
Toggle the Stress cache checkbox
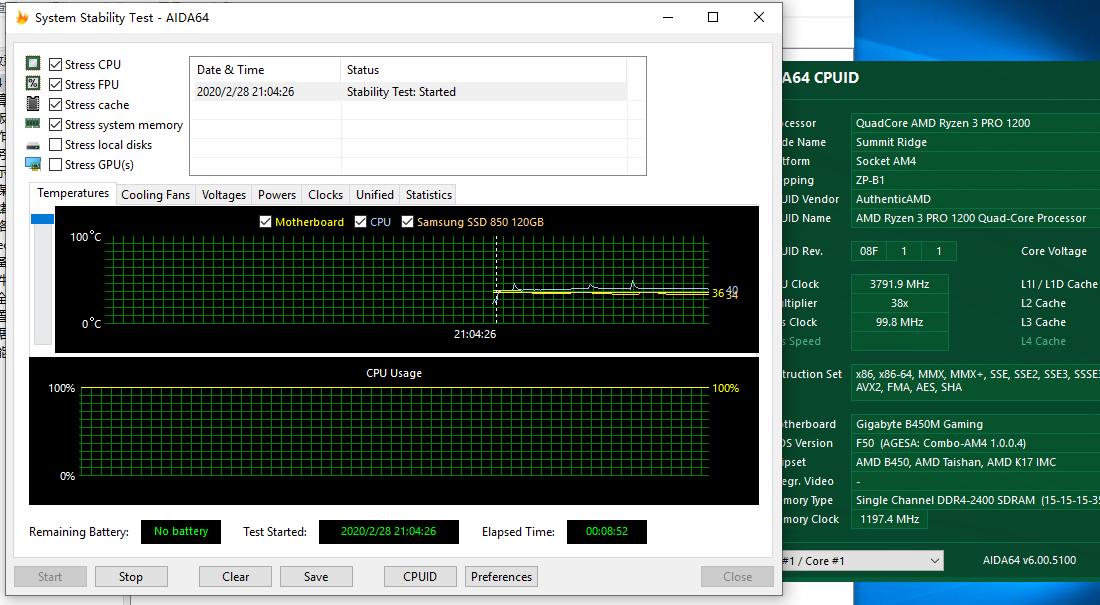[55, 105]
